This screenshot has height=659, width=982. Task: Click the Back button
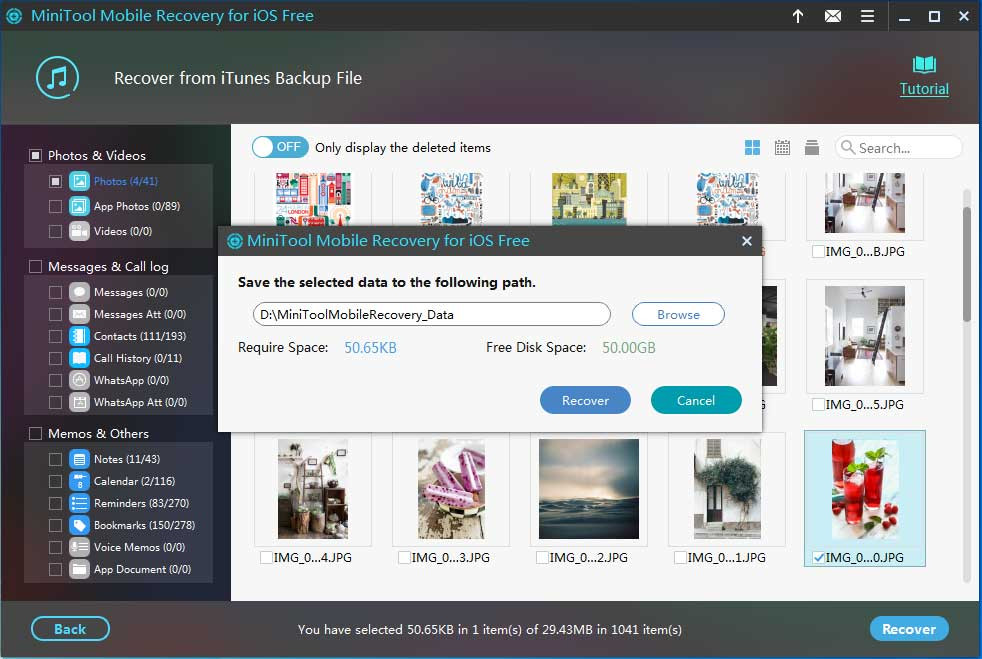[70, 629]
